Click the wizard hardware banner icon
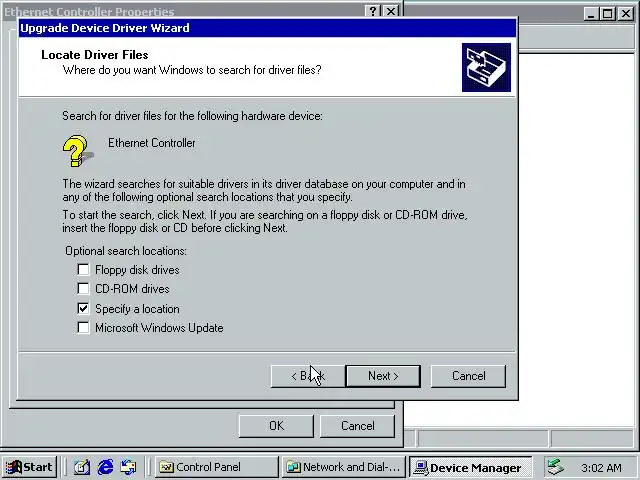Image resolution: width=640 pixels, height=480 pixels. pyautogui.click(x=486, y=67)
